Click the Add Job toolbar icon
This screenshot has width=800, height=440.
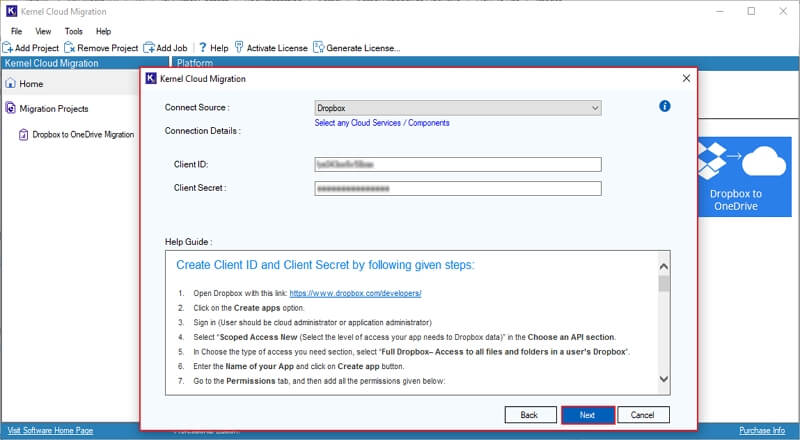click(148, 48)
